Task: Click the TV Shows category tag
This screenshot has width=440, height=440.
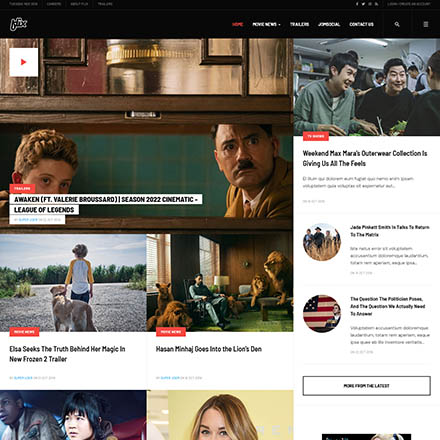Action: (316, 136)
